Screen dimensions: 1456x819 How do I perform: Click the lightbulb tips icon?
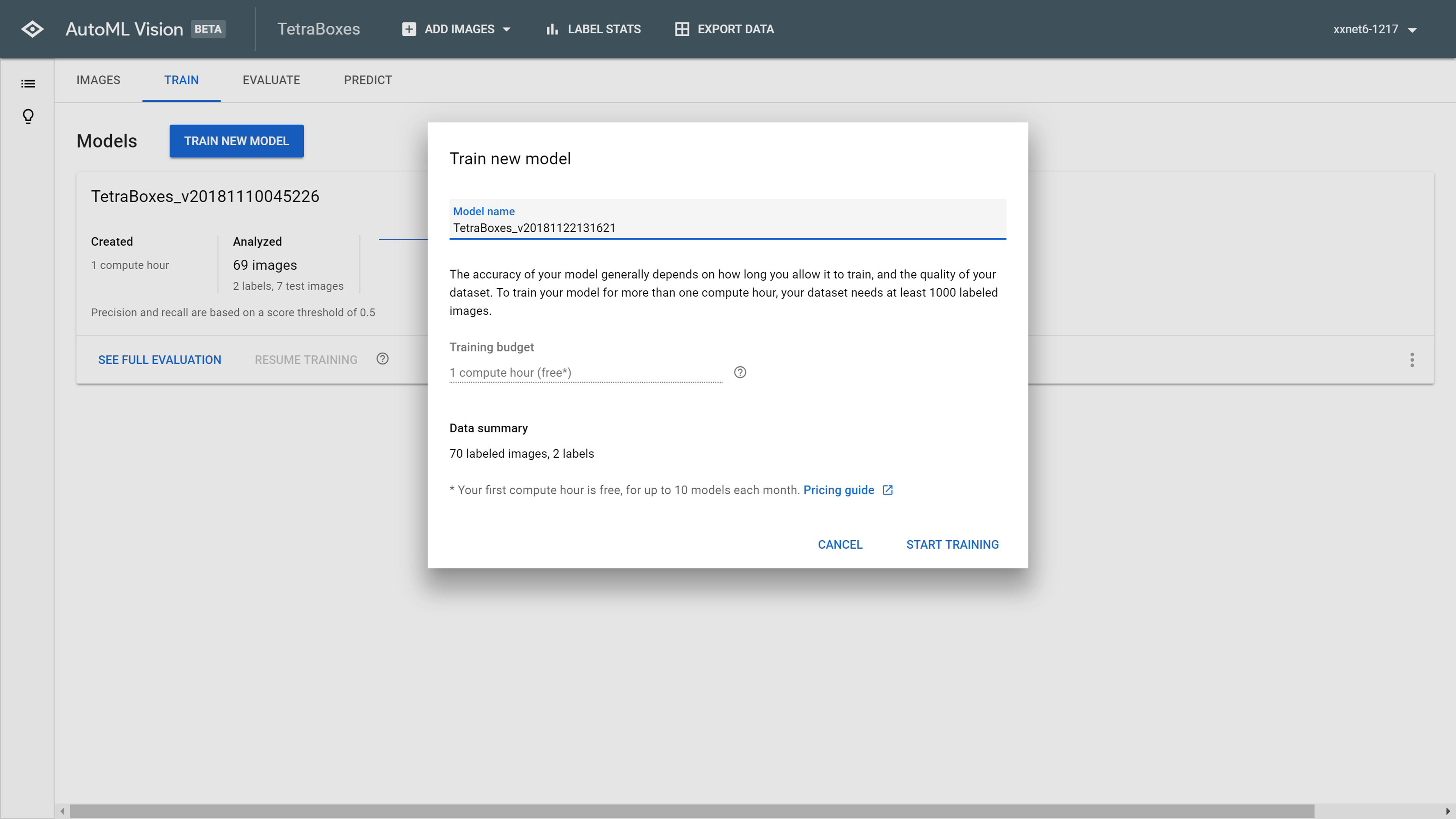point(28,116)
